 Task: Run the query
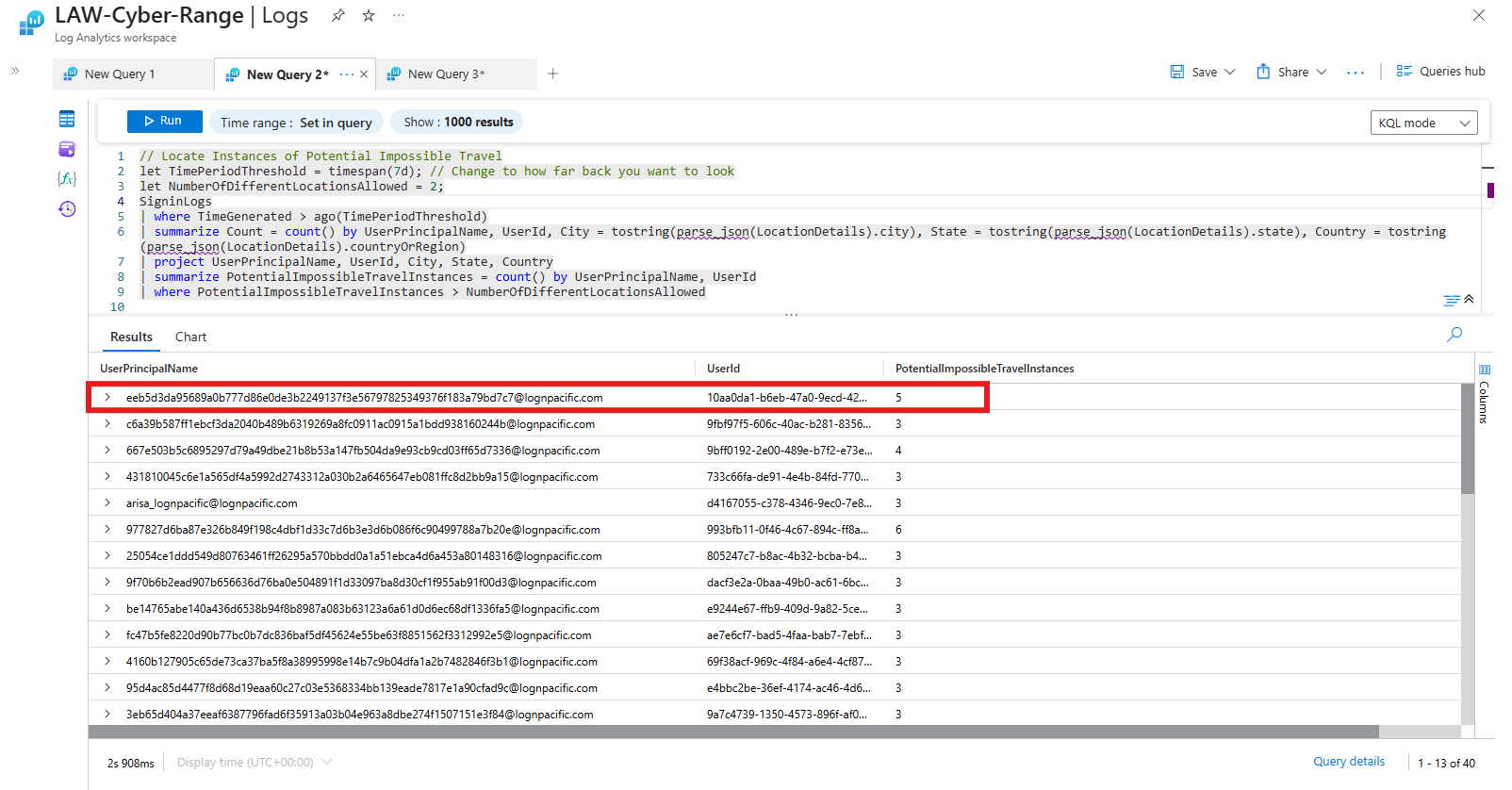point(164,121)
